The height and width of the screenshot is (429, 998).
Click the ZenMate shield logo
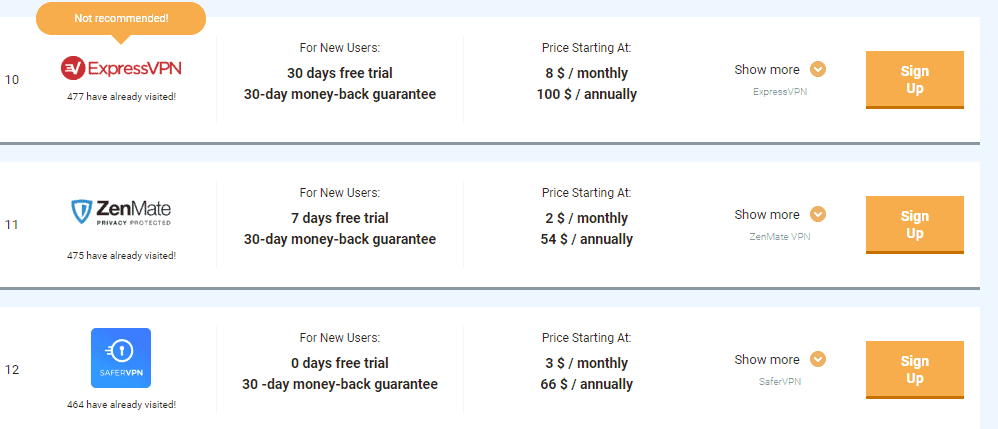click(121, 213)
